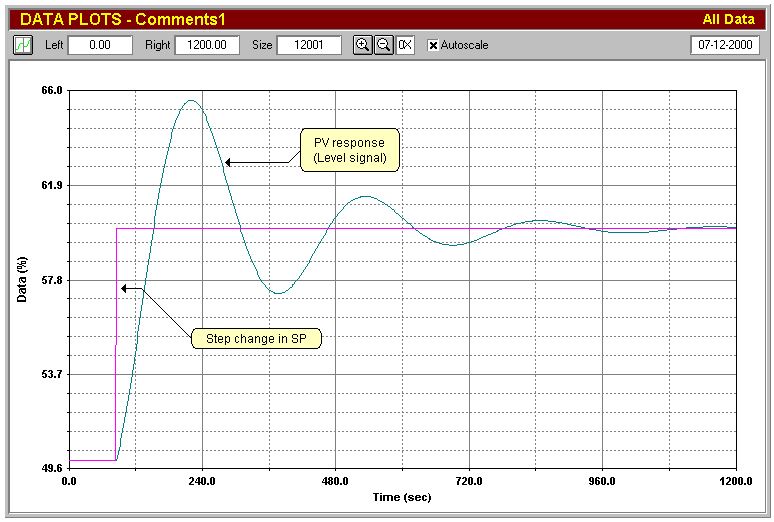The height and width of the screenshot is (522, 774).
Task: Click the zoom out magnifier icon
Action: (x=384, y=45)
